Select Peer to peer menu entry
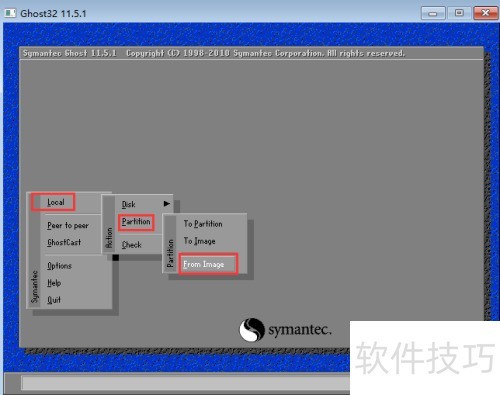500x395 pixels. (68, 226)
